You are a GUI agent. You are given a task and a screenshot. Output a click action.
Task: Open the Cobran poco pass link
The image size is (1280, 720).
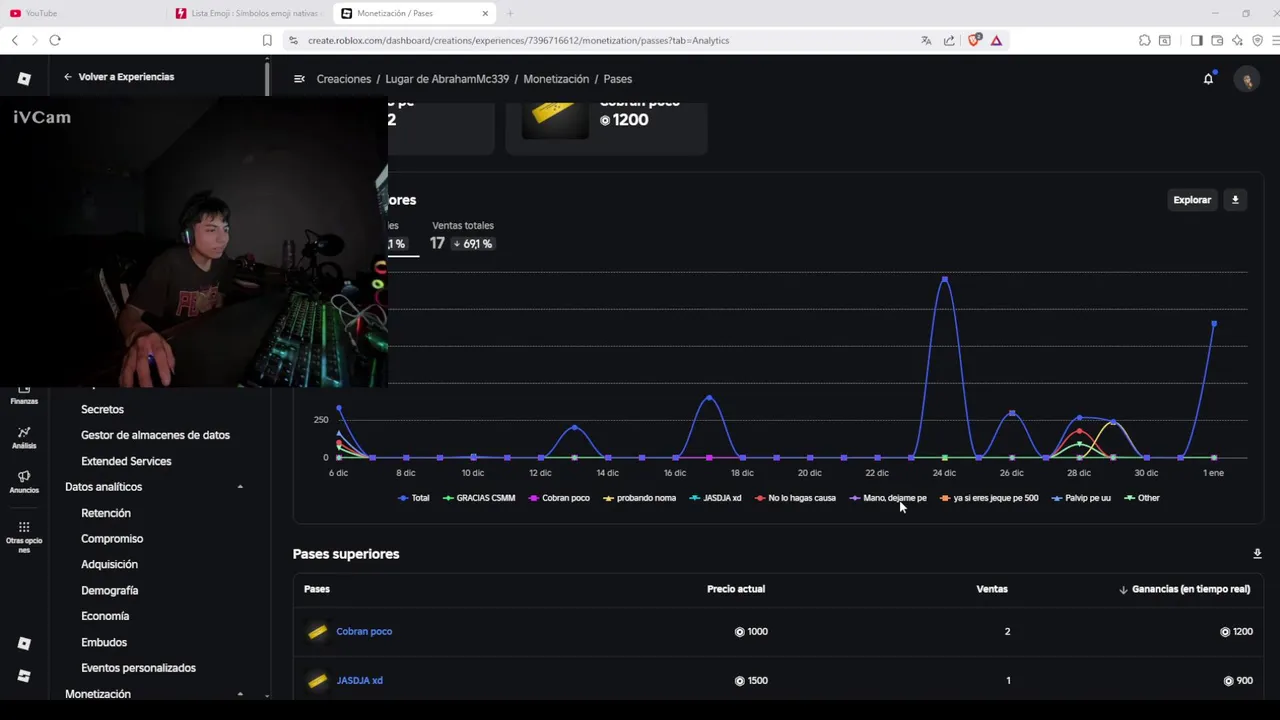(x=364, y=632)
